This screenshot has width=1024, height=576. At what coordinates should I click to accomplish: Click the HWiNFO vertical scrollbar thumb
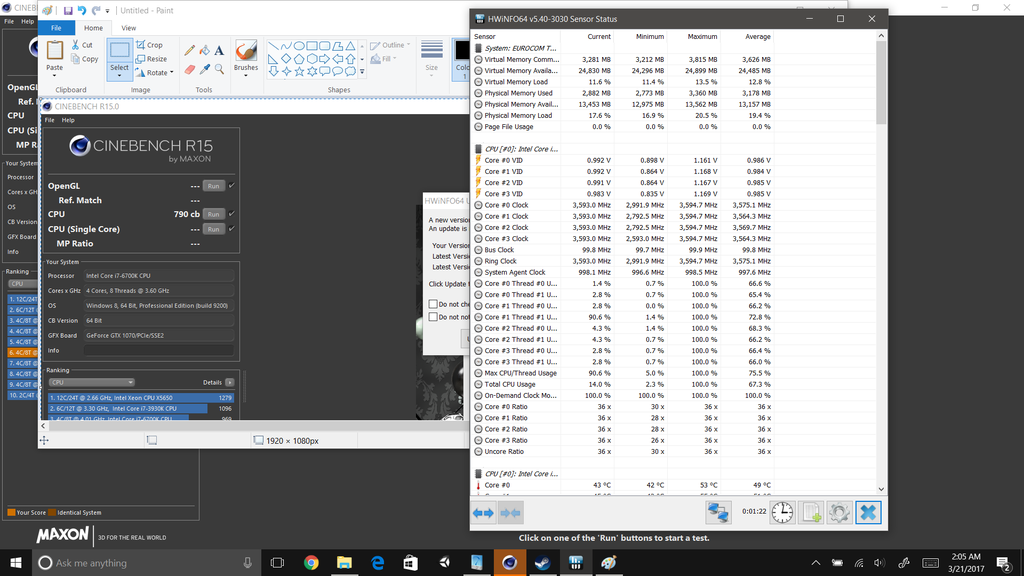[881, 82]
